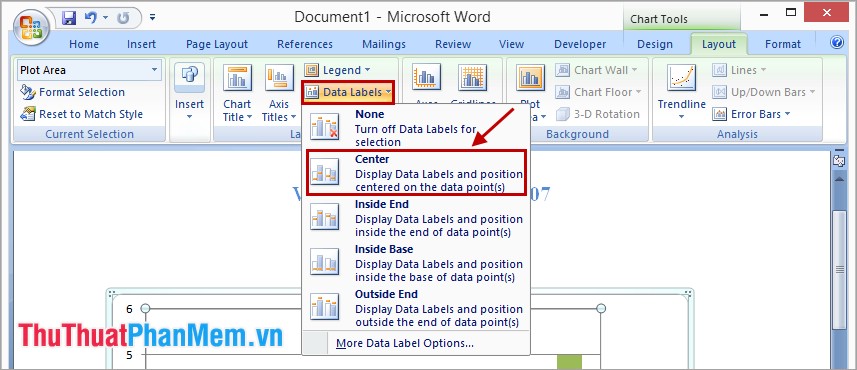This screenshot has height=370, width=857.
Task: Open the Chart Title menu
Action: coord(237,93)
